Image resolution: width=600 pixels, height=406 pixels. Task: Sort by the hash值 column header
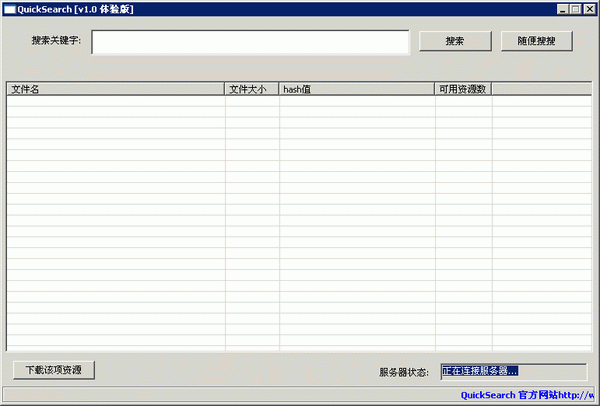(x=356, y=89)
